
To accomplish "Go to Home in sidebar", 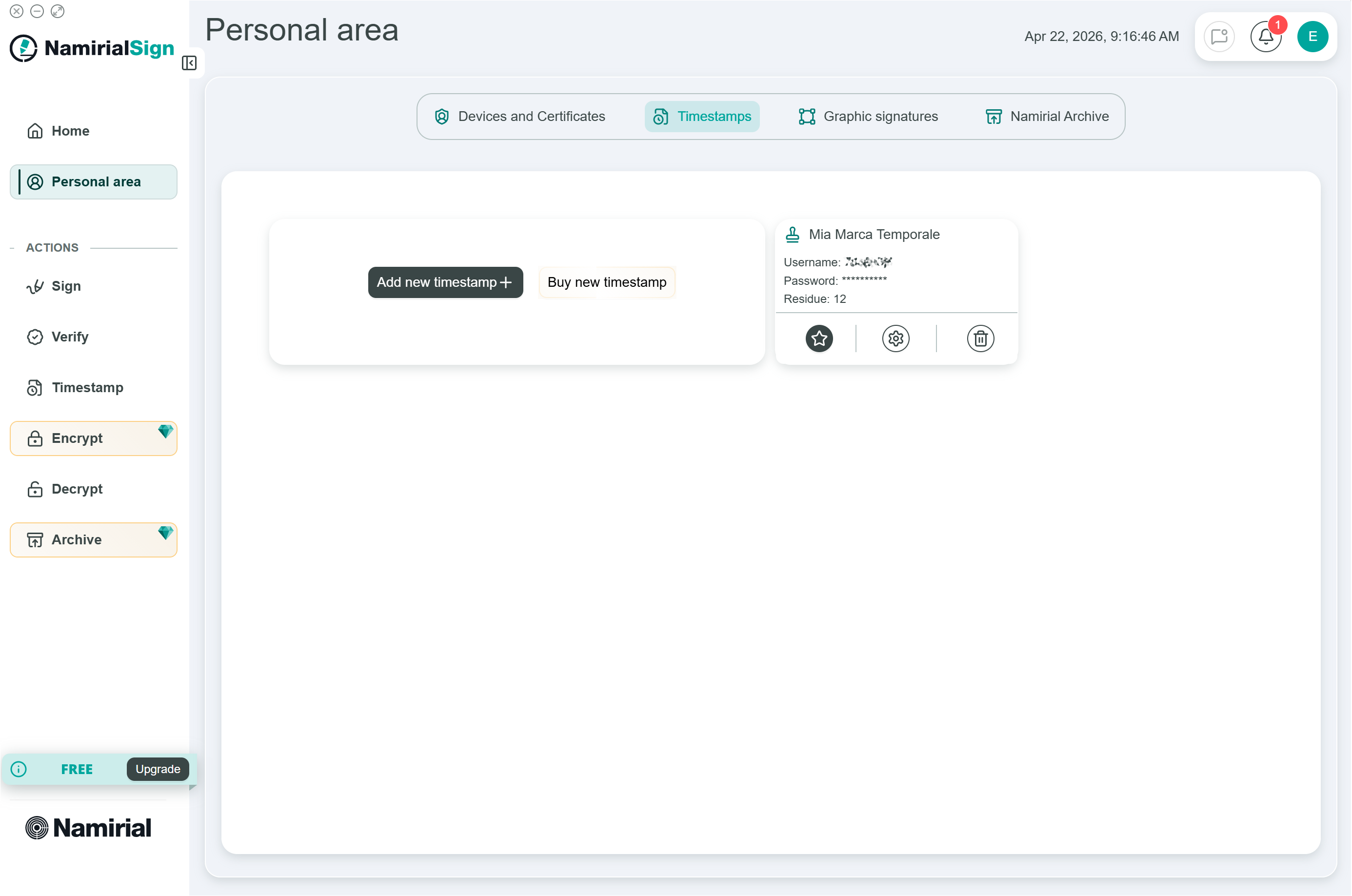I will (70, 131).
